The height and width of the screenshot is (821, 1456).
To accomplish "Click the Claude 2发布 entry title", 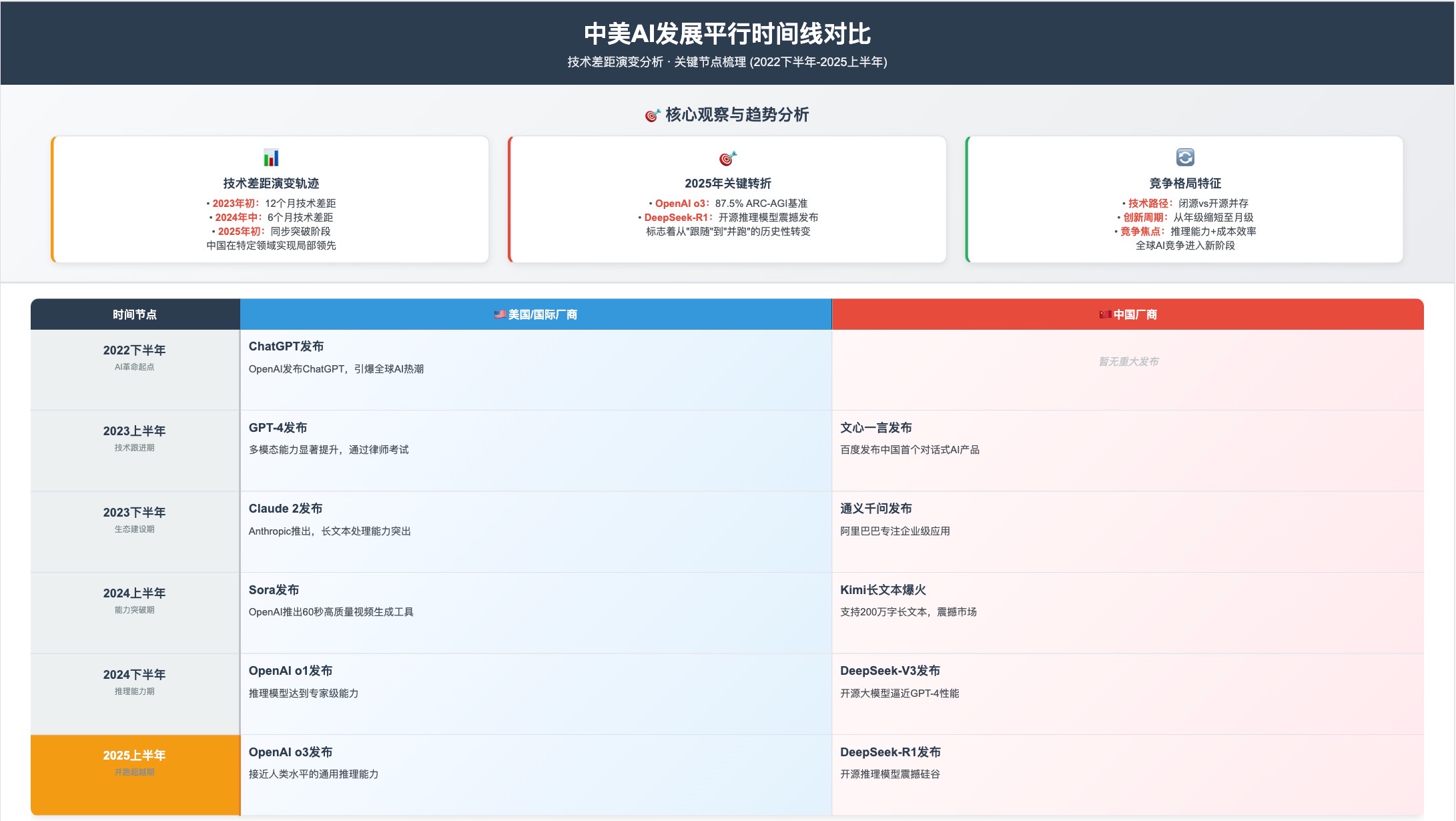I will [x=286, y=509].
